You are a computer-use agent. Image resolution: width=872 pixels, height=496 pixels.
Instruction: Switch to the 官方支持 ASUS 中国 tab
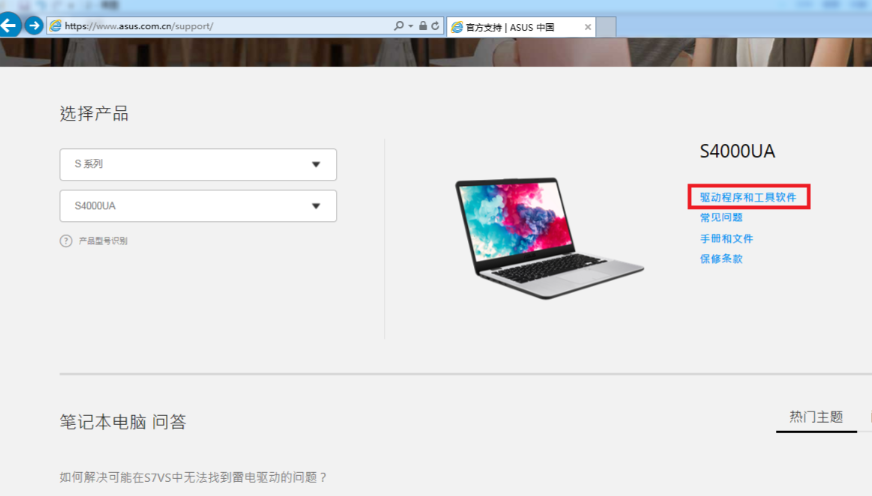coord(515,27)
